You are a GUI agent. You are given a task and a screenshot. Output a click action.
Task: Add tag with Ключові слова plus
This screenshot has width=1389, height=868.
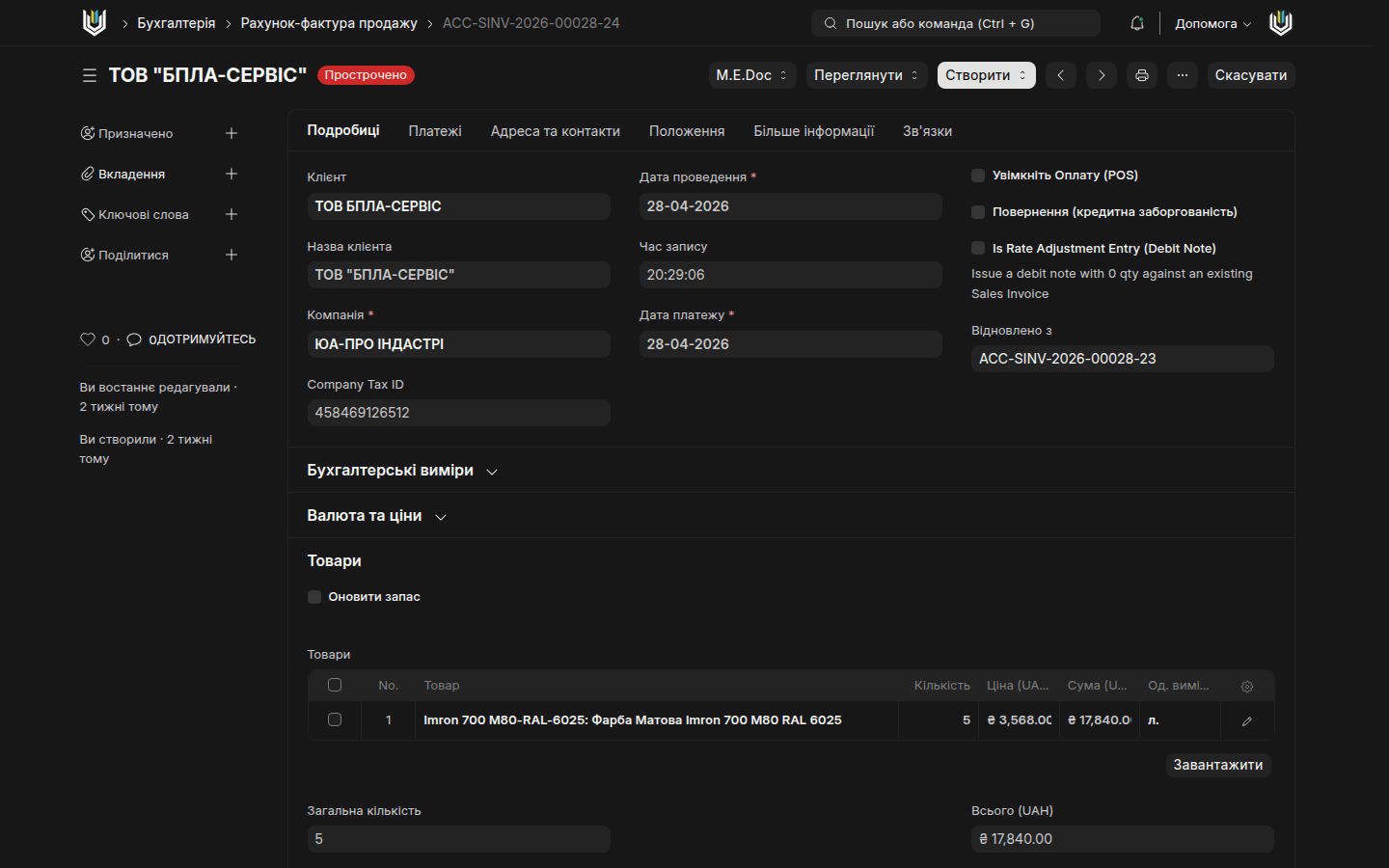tap(231, 214)
